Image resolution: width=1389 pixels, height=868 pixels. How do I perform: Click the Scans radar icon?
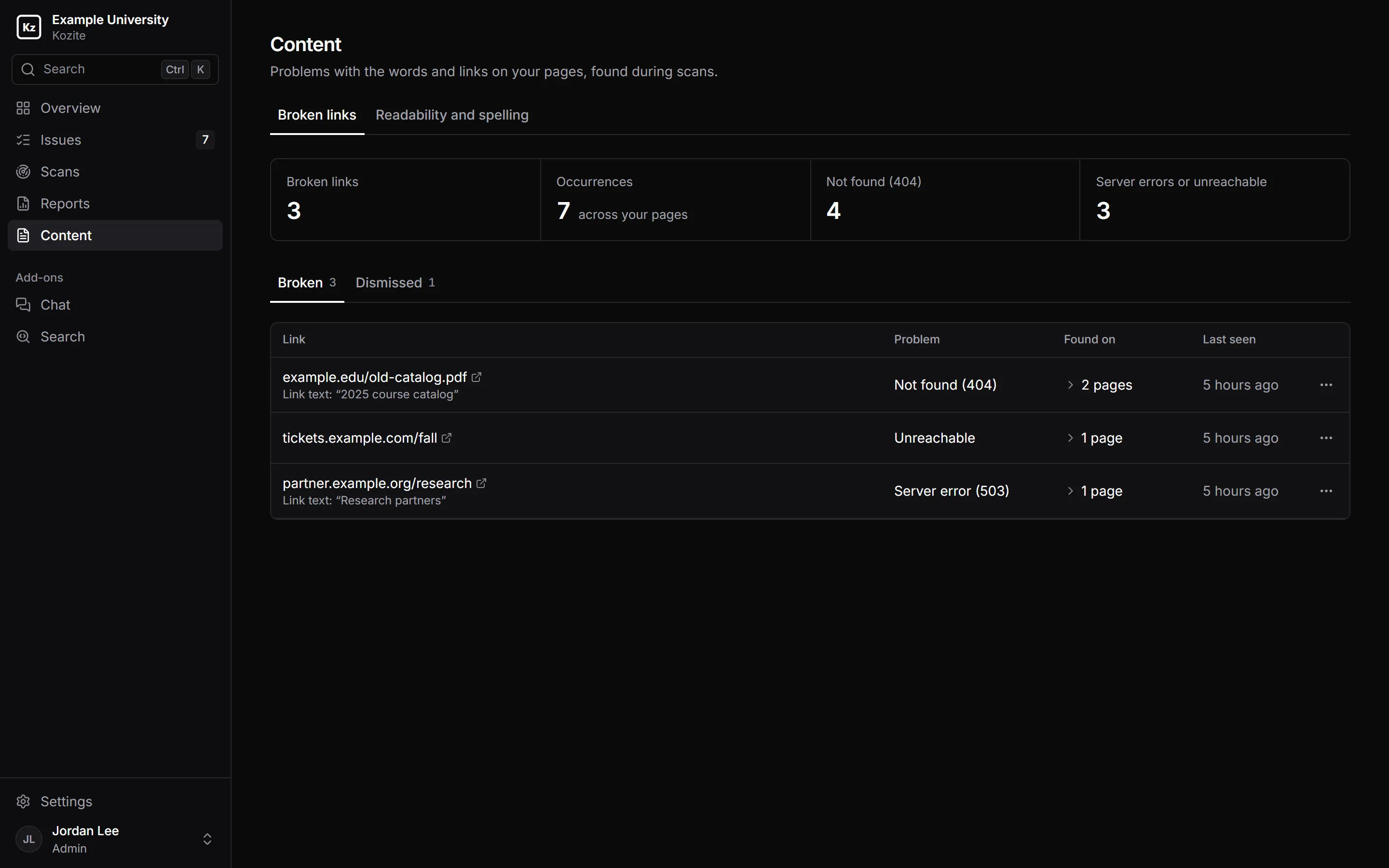pyautogui.click(x=23, y=172)
